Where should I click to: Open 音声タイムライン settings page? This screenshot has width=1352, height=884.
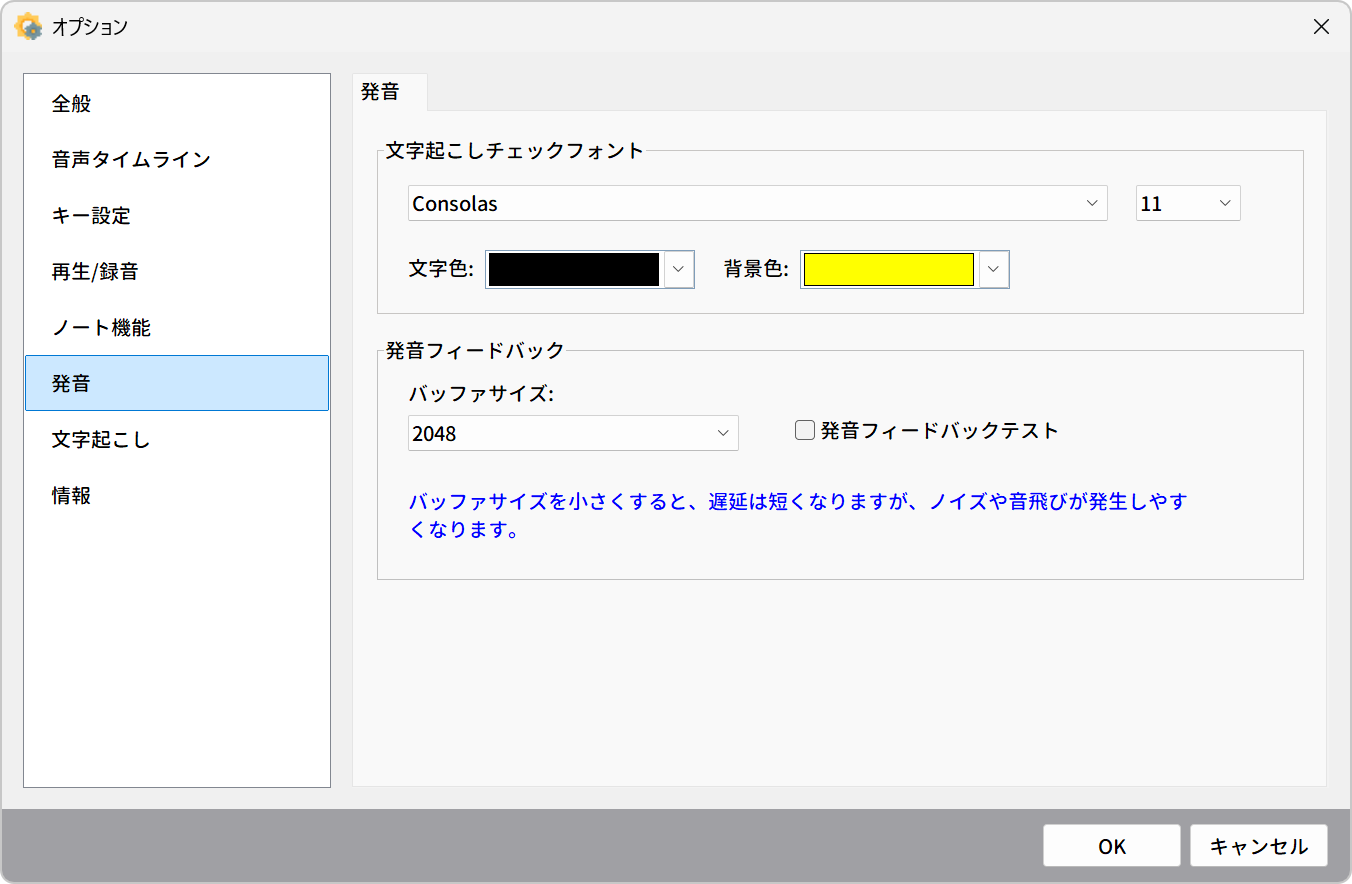coord(177,160)
